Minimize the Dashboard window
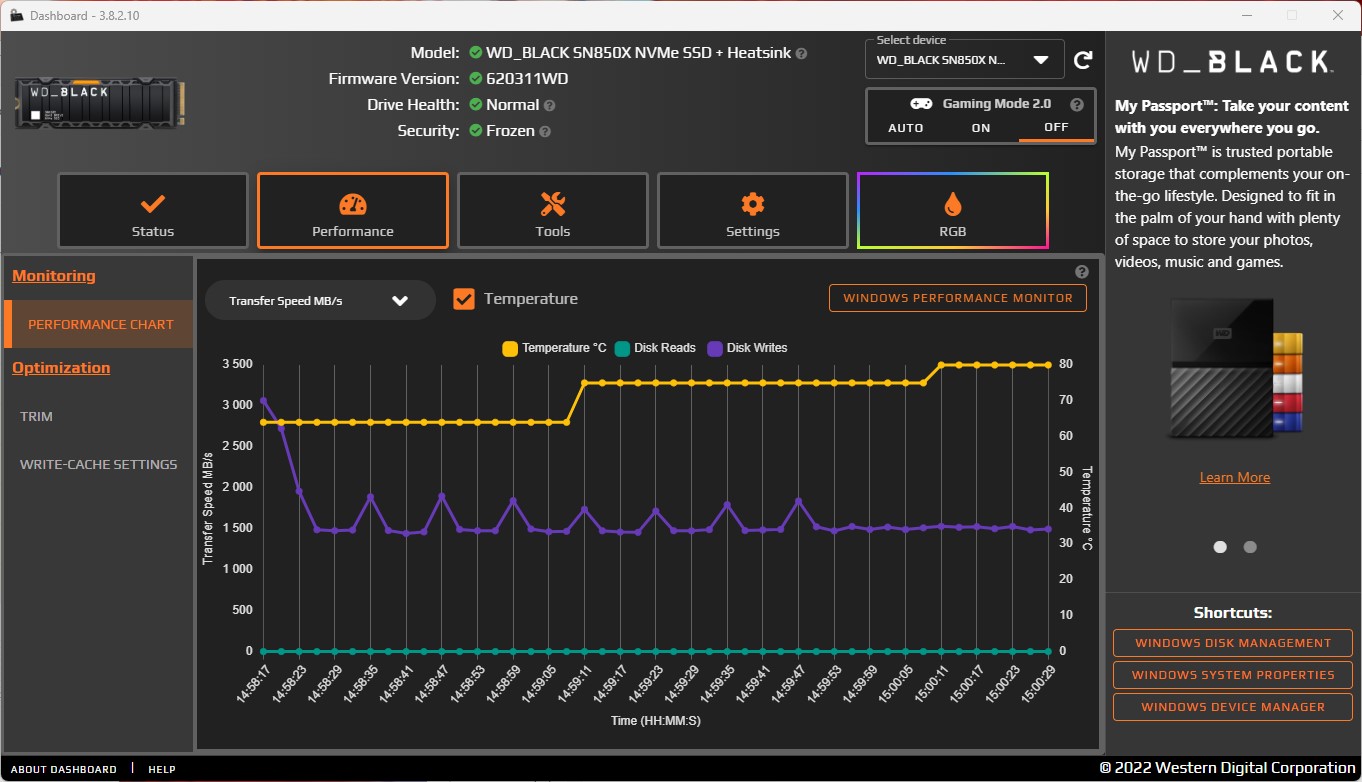The width and height of the screenshot is (1362, 782). click(x=1246, y=15)
